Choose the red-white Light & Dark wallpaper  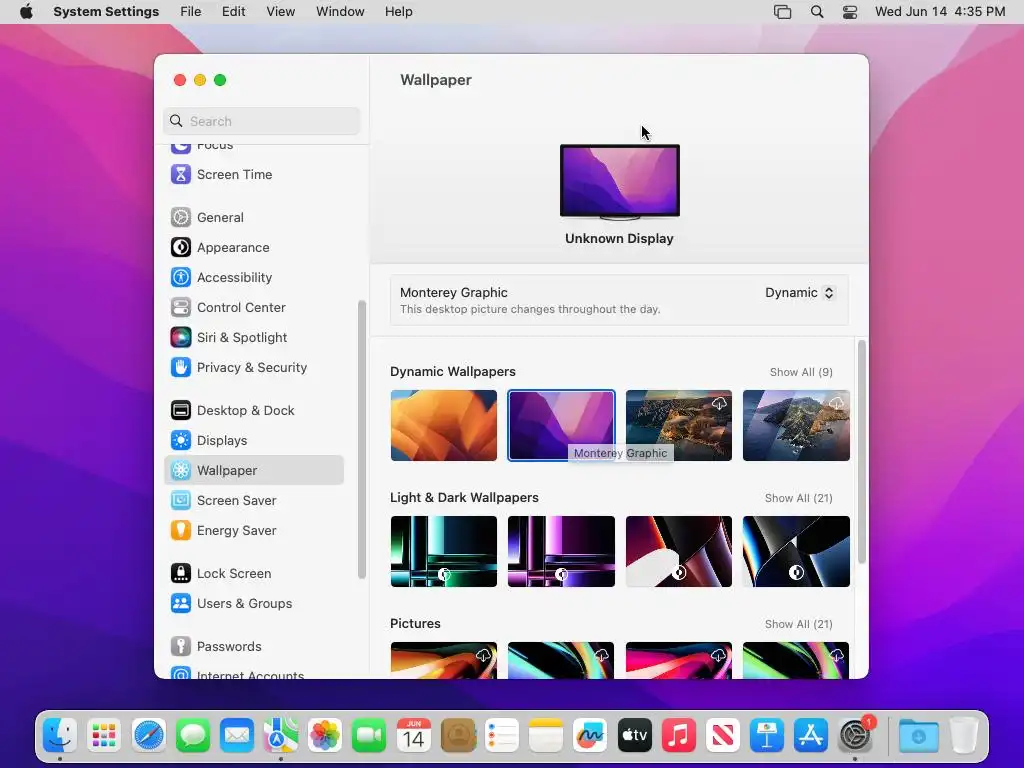click(x=679, y=551)
